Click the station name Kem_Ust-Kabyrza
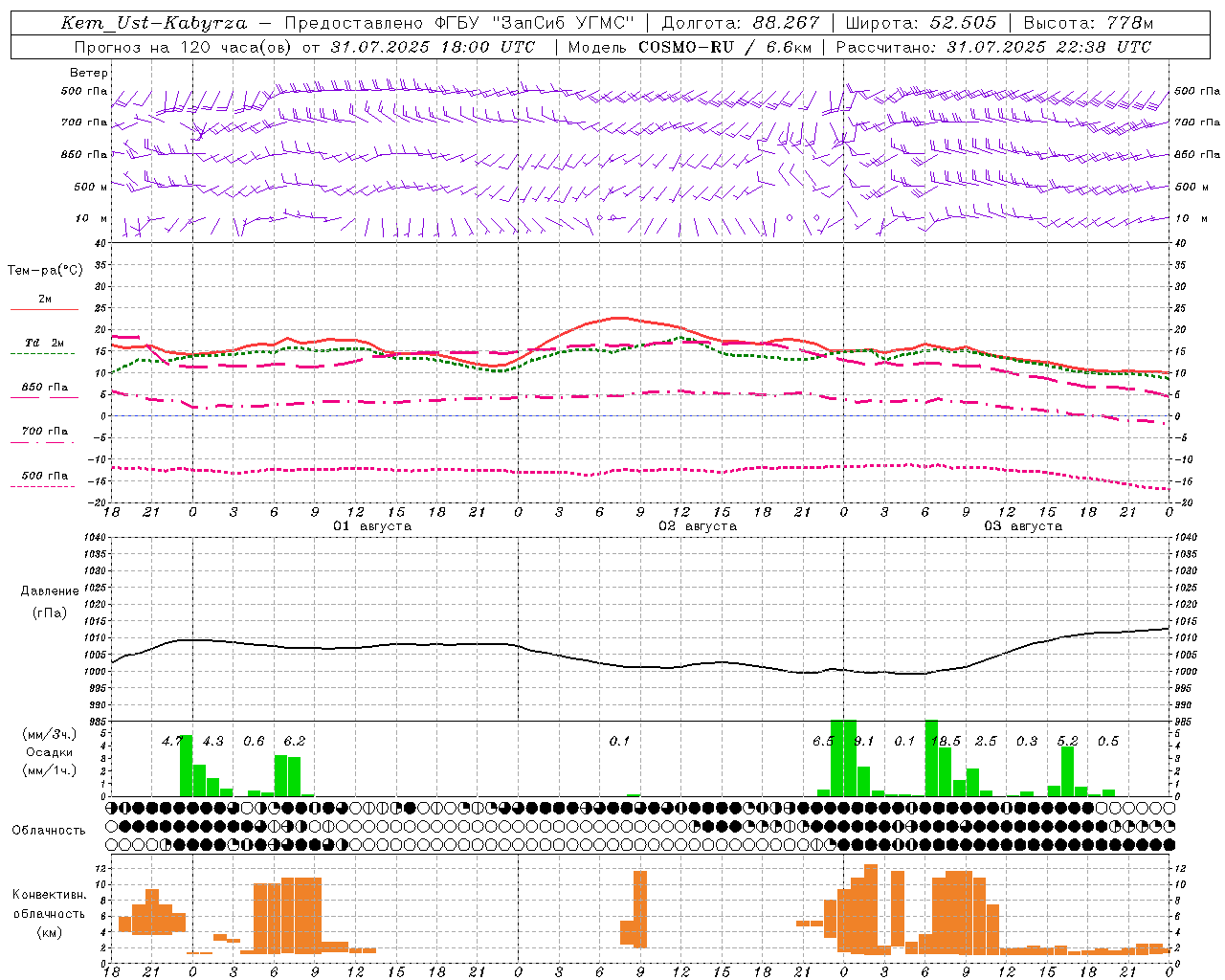 tap(154, 23)
